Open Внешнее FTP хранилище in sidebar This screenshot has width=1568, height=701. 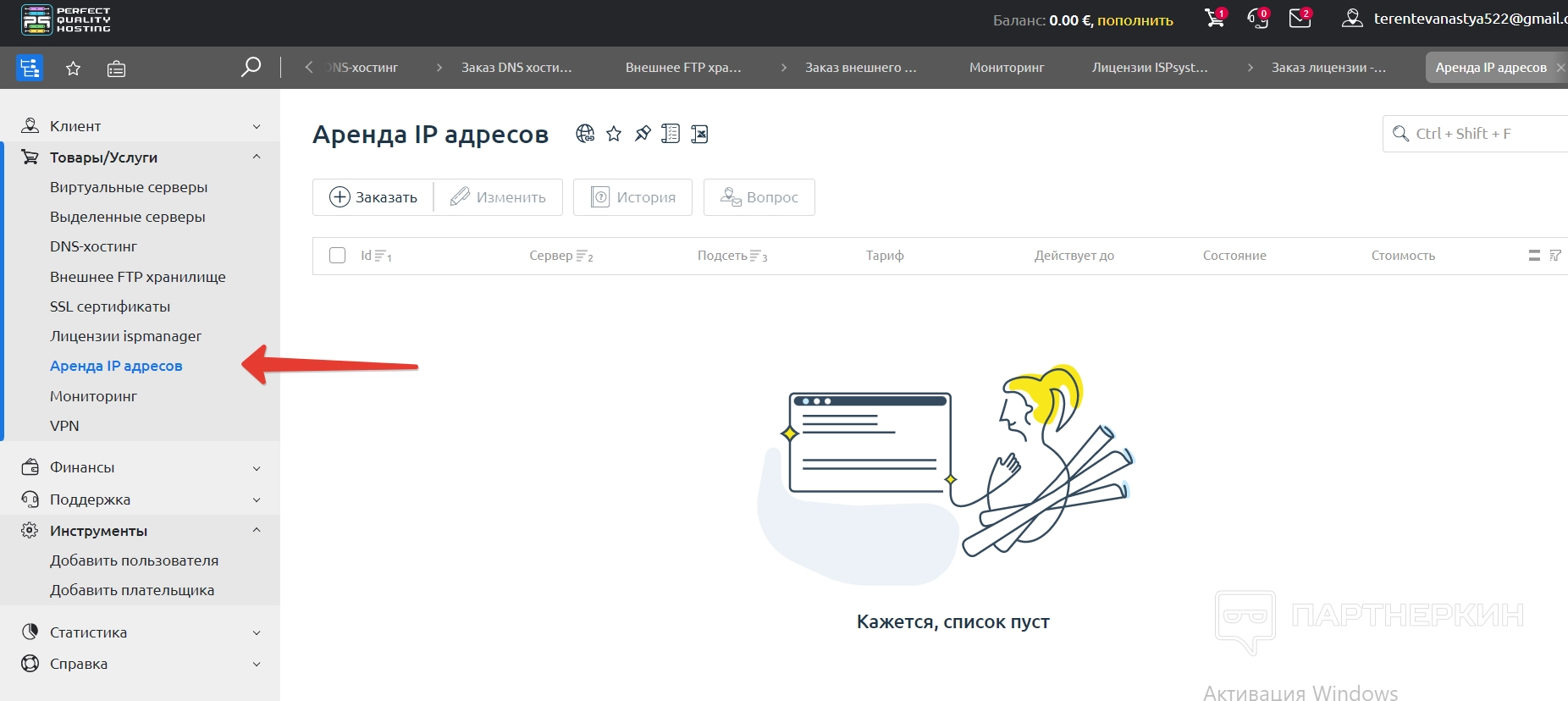coord(138,277)
